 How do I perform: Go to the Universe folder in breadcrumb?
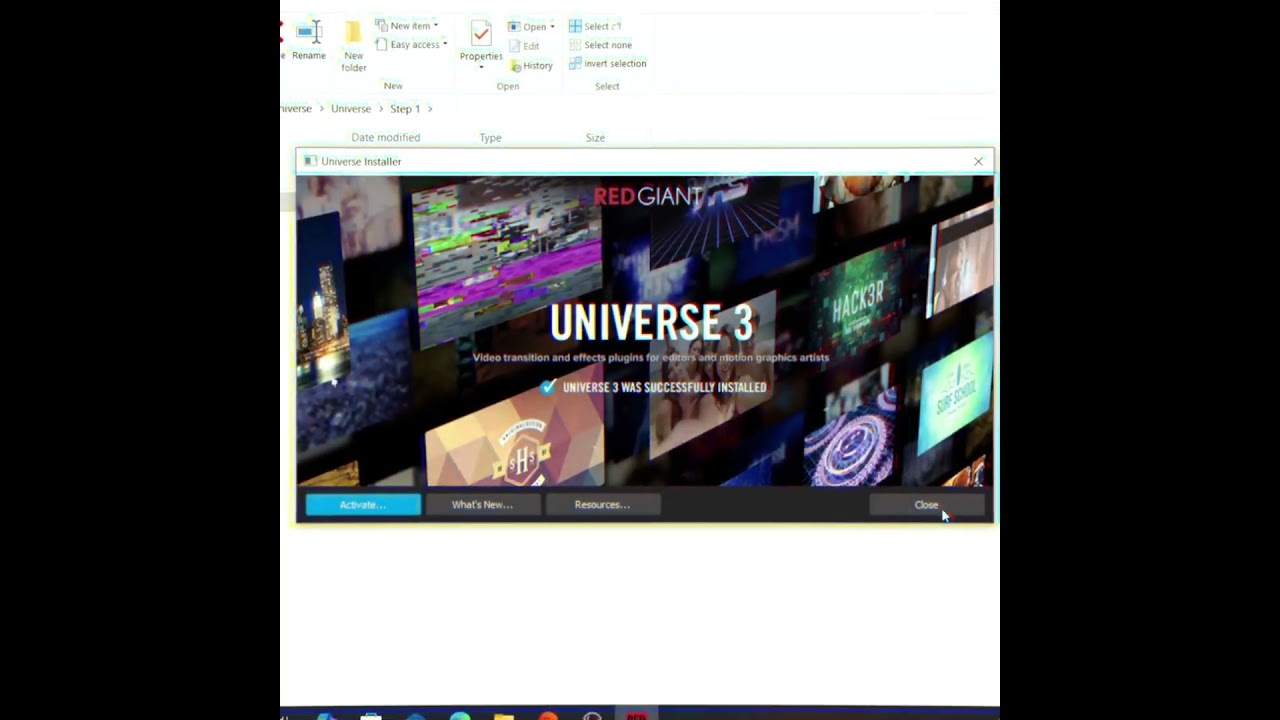pyautogui.click(x=351, y=108)
